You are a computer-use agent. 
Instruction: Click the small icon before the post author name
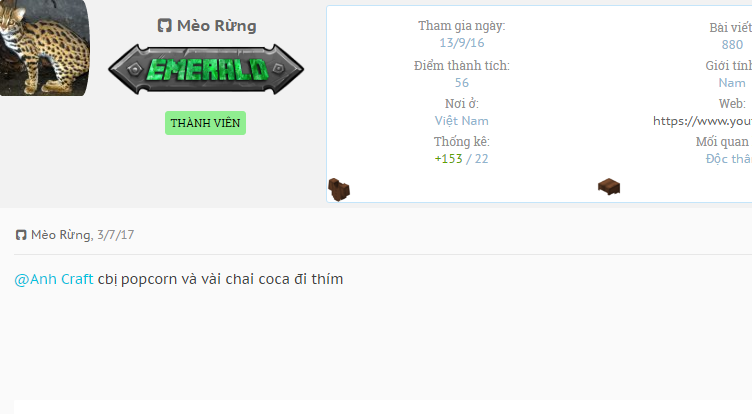point(21,235)
